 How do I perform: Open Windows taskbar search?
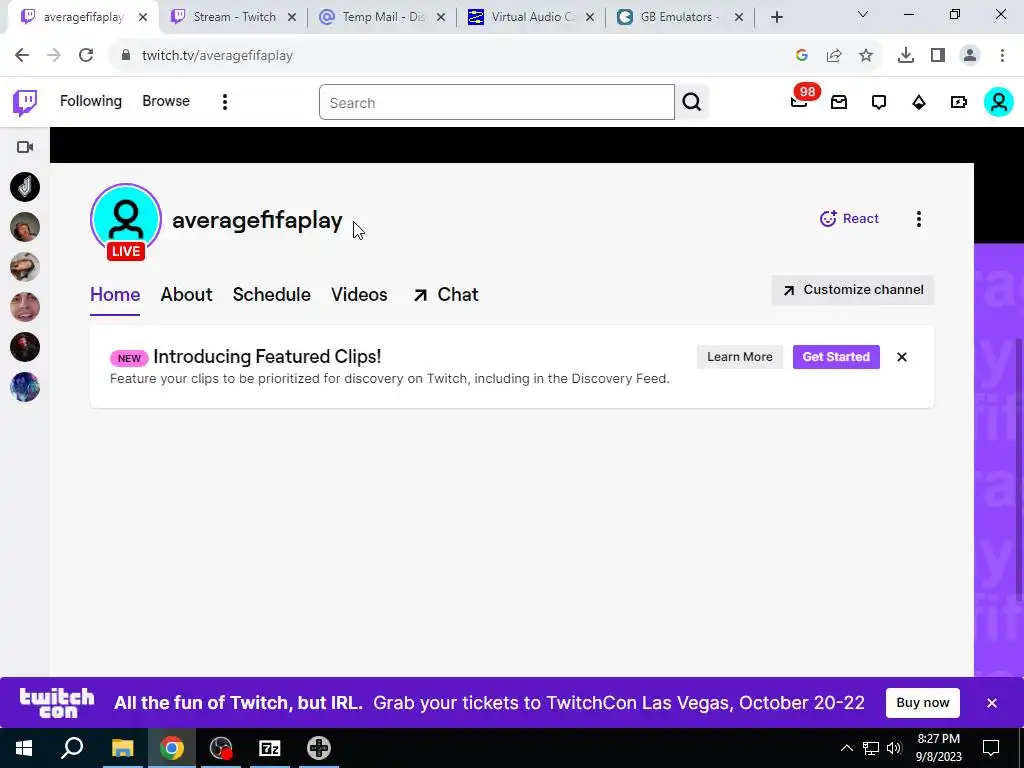(x=72, y=748)
